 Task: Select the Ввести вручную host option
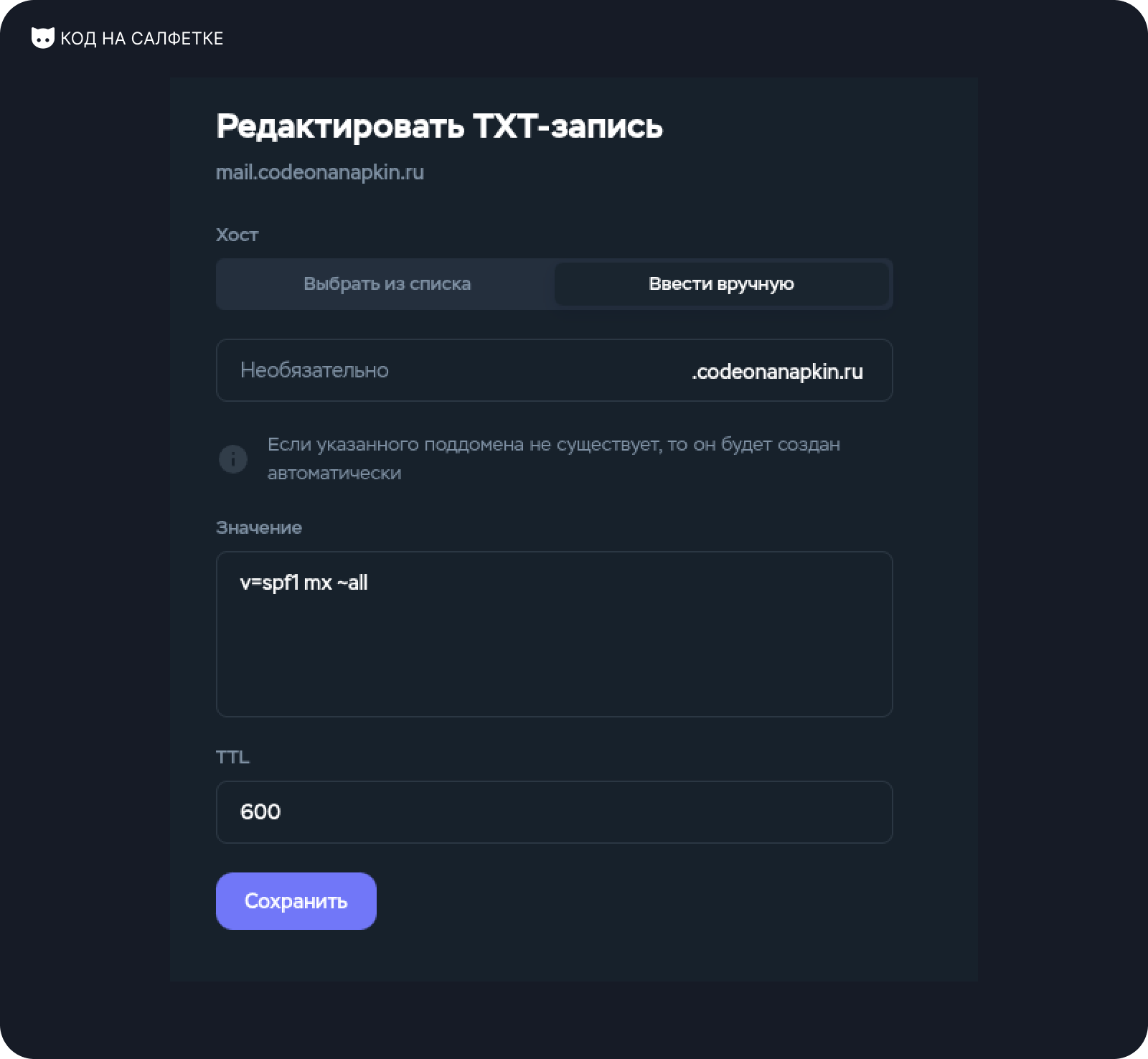tap(721, 284)
